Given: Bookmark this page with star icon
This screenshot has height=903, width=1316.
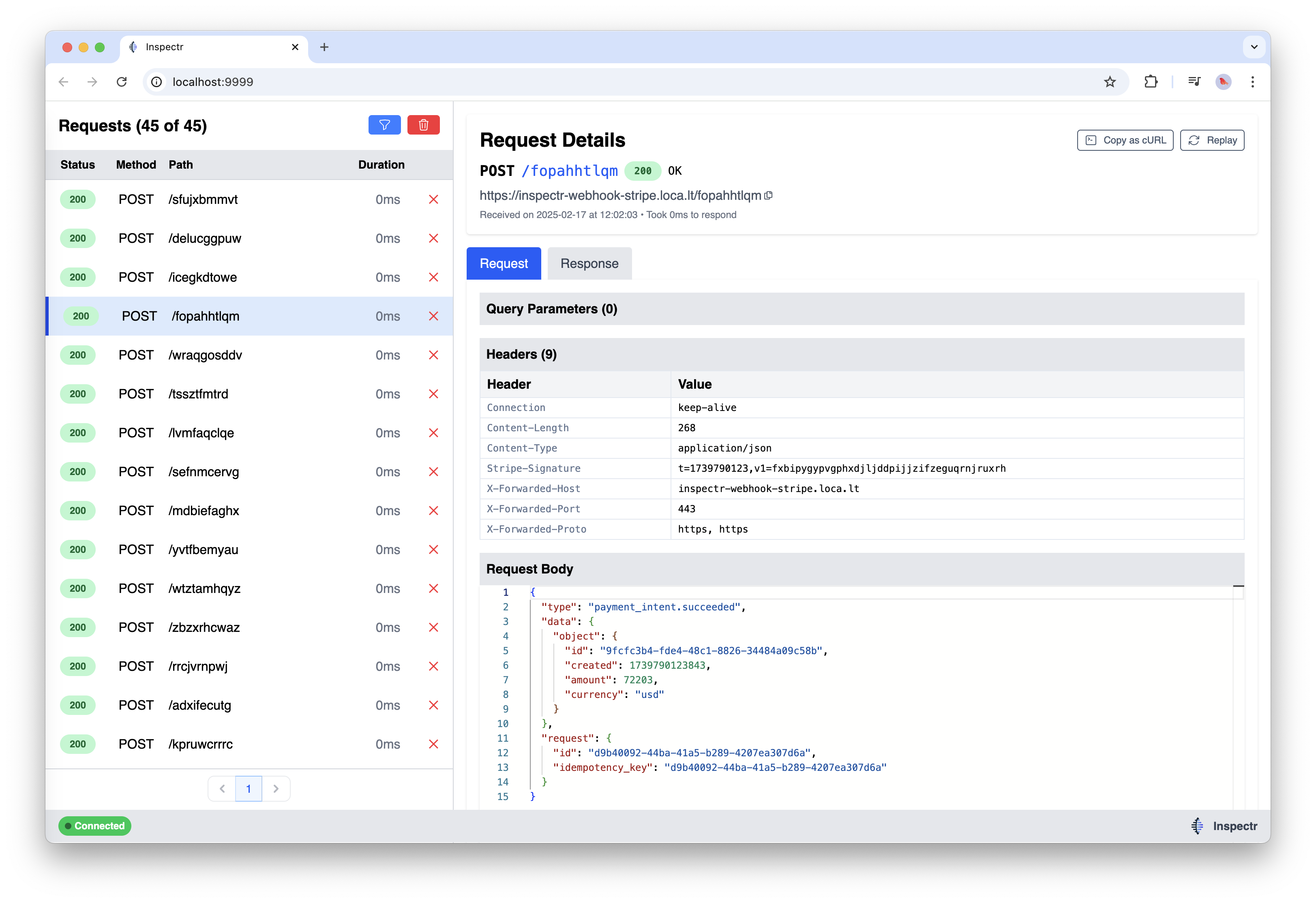Looking at the screenshot, I should coord(1110,82).
